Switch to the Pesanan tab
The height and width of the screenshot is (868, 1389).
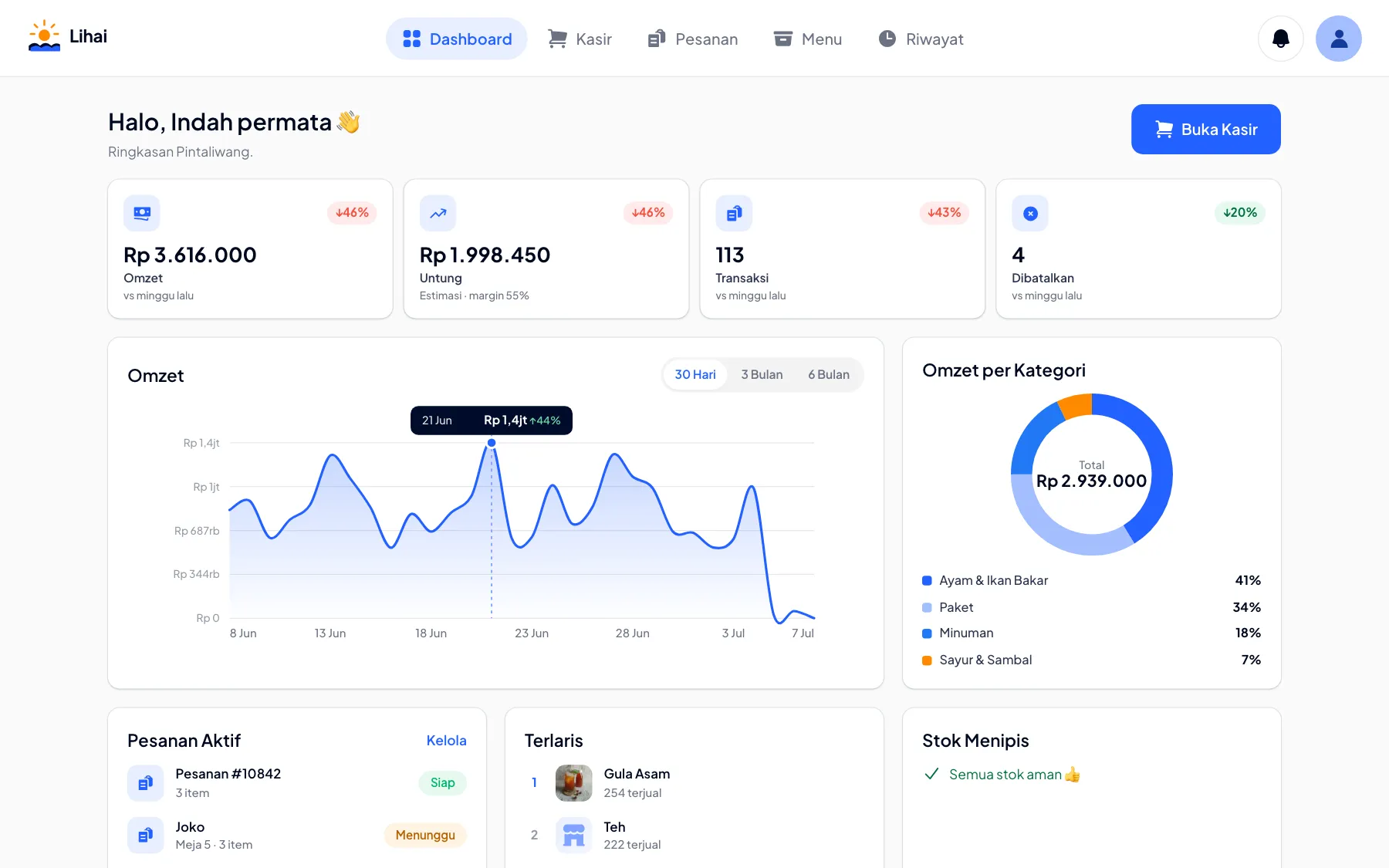point(692,39)
